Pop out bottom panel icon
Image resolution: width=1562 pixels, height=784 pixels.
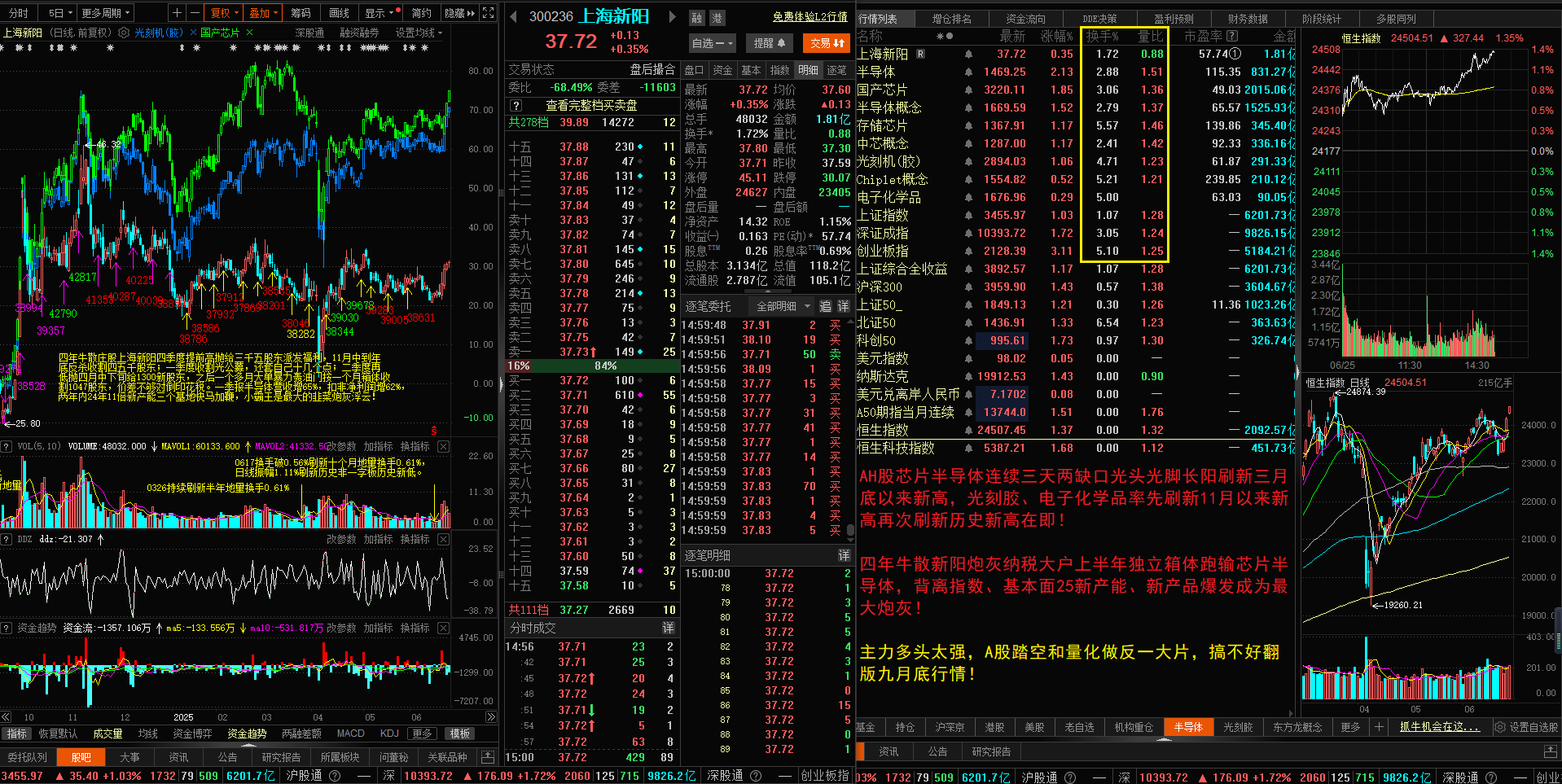pyautogui.click(x=488, y=757)
